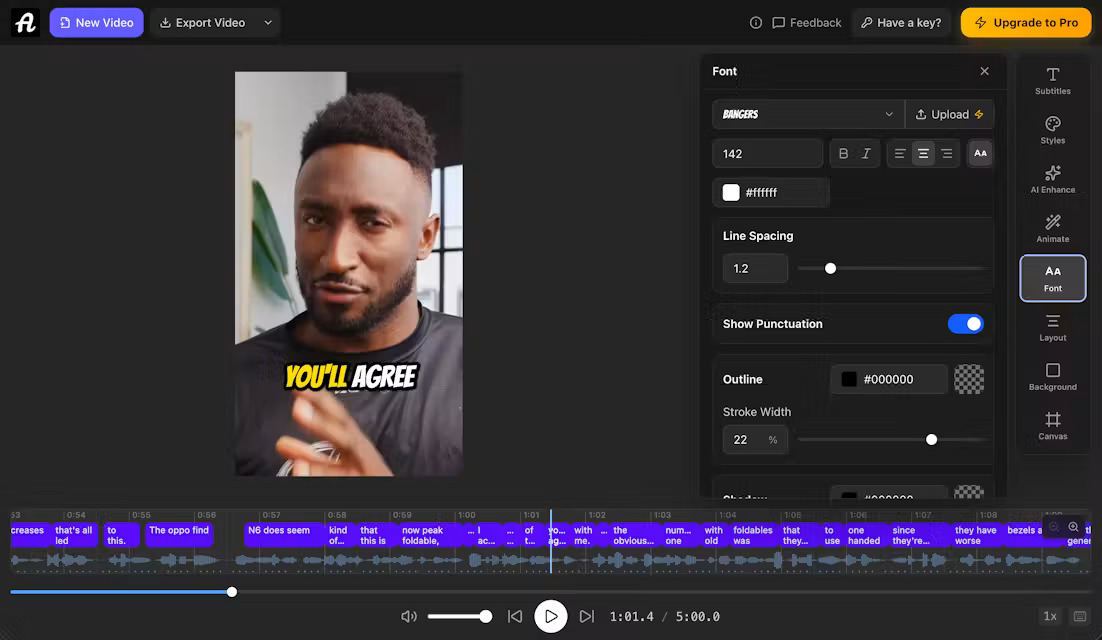The width and height of the screenshot is (1102, 640).
Task: Click the playback progress bar handle
Action: [x=232, y=592]
